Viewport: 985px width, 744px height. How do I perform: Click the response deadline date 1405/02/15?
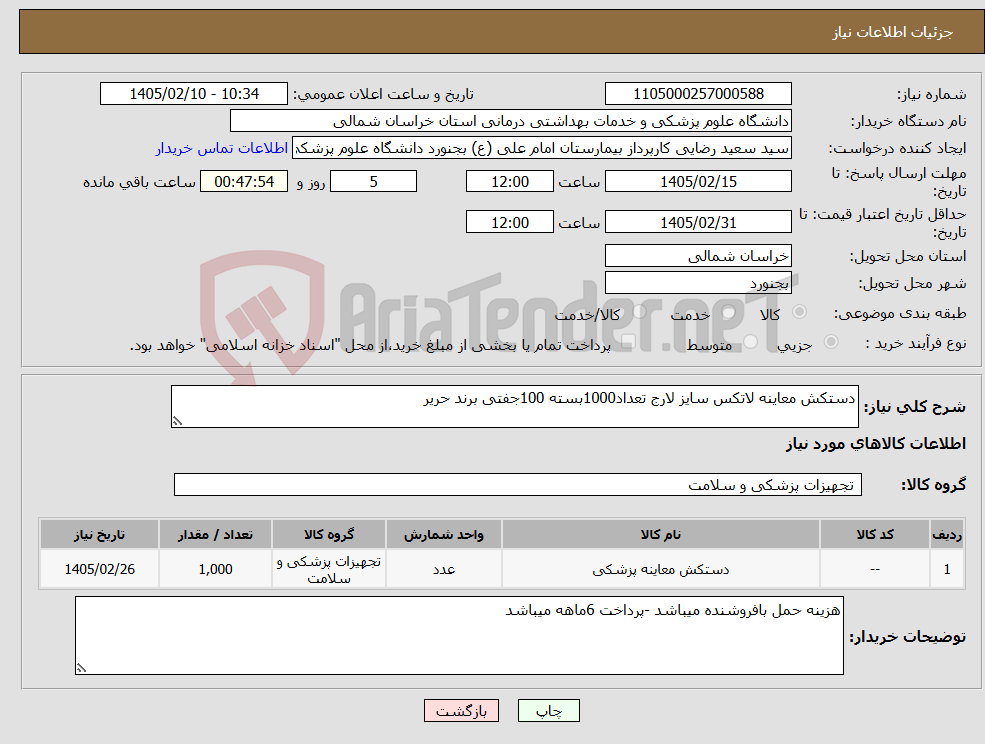click(x=698, y=182)
